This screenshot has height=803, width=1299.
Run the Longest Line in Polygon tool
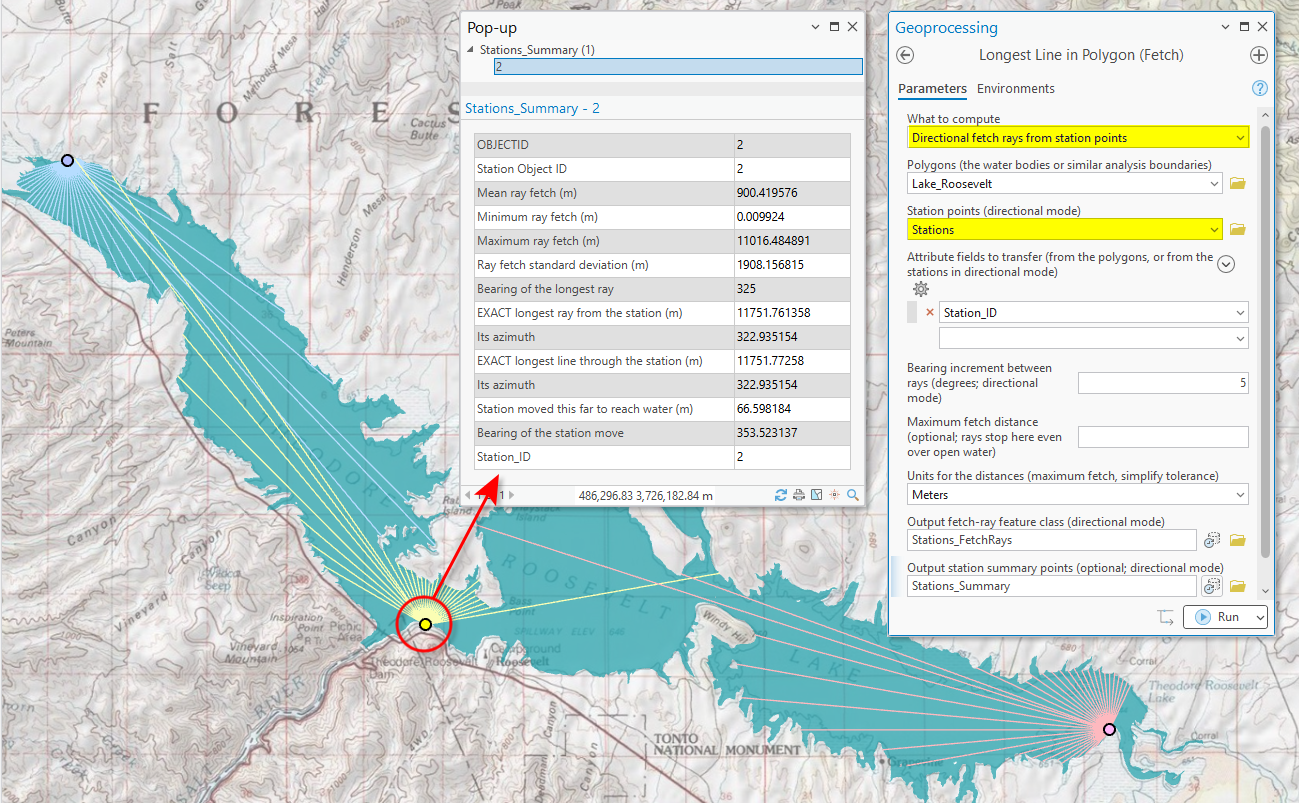(1217, 617)
